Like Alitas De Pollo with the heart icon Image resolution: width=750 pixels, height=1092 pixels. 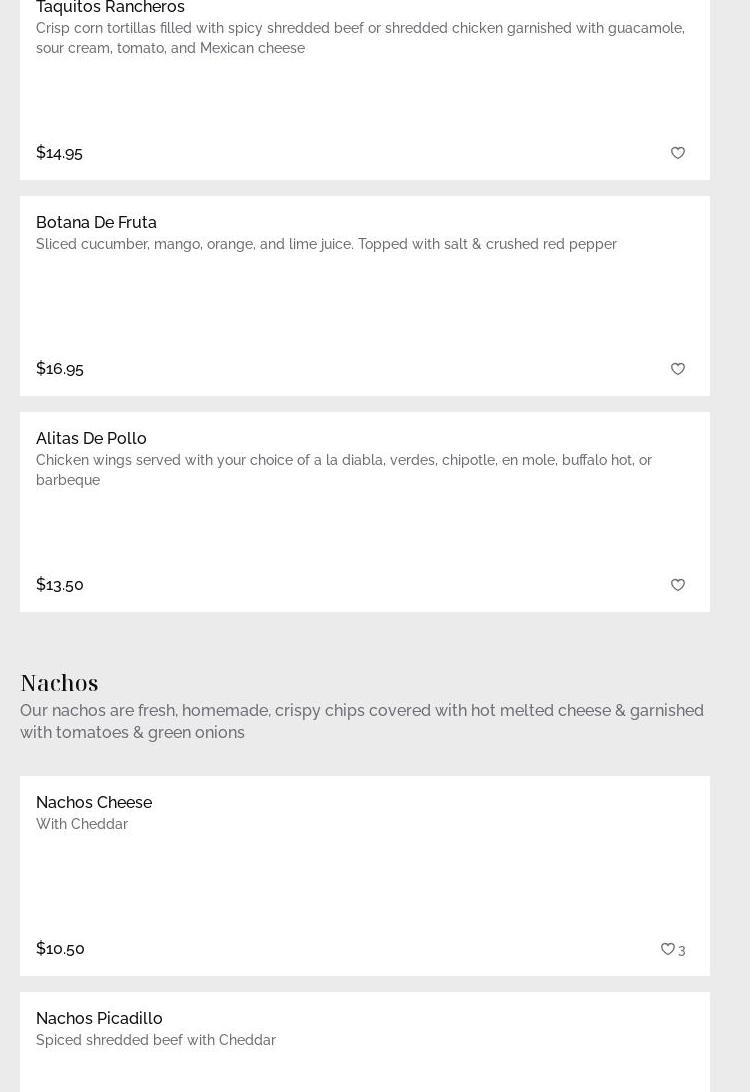(x=678, y=585)
